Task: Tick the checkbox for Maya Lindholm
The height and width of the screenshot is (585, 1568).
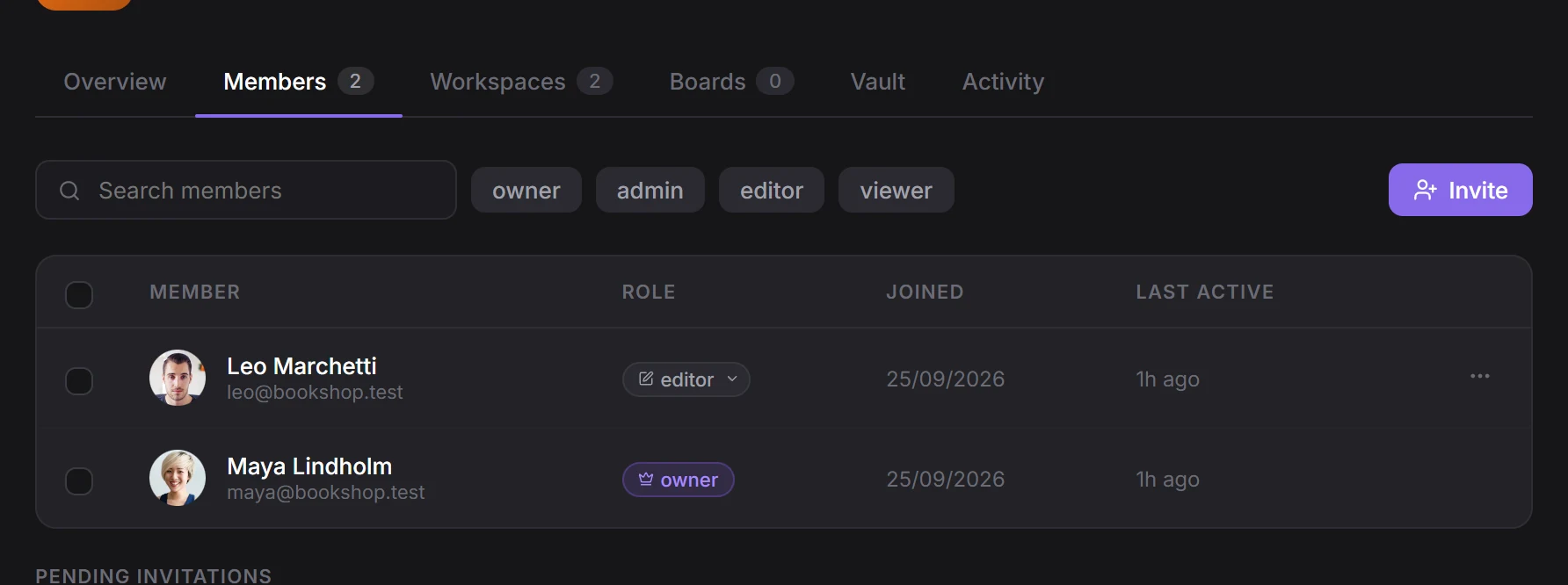Action: (79, 481)
